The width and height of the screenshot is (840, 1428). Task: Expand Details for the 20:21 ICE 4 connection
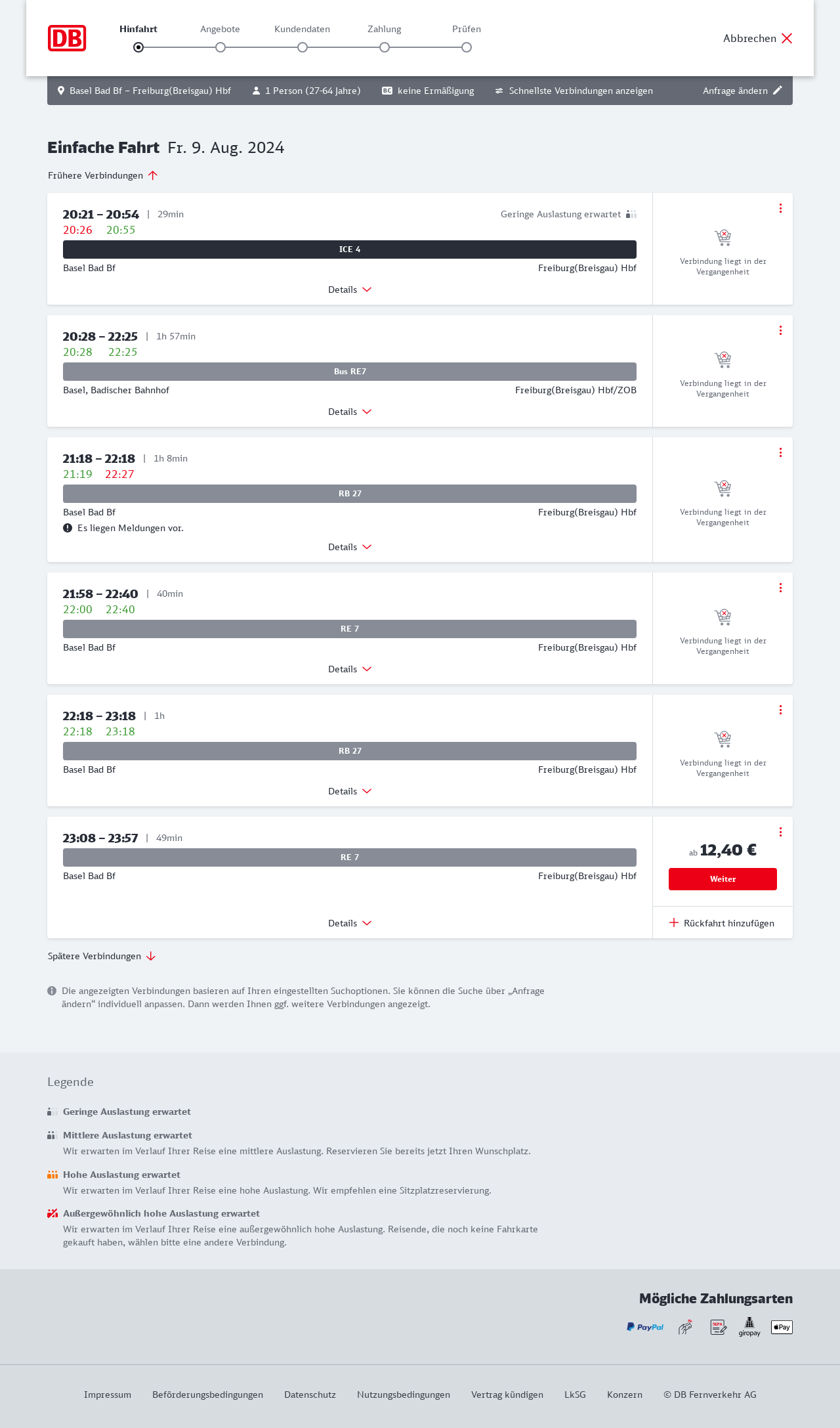tap(350, 290)
